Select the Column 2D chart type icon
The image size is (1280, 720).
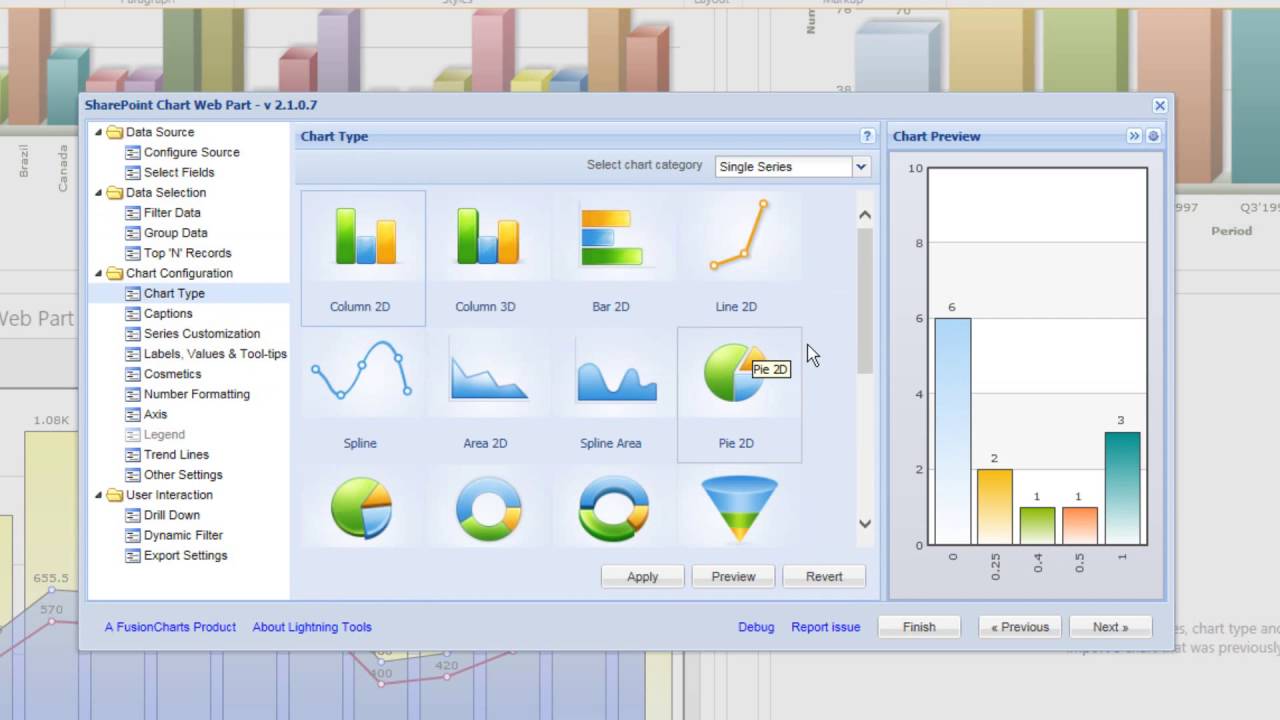coord(364,237)
